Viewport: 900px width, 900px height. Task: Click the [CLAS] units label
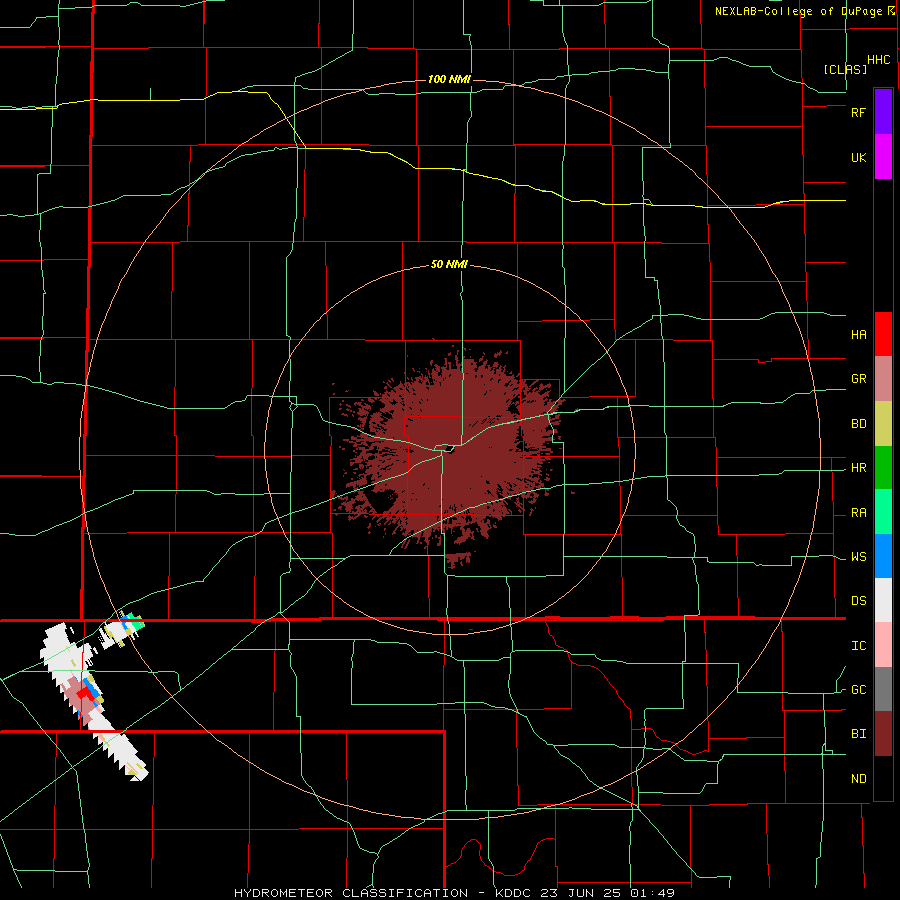click(845, 69)
